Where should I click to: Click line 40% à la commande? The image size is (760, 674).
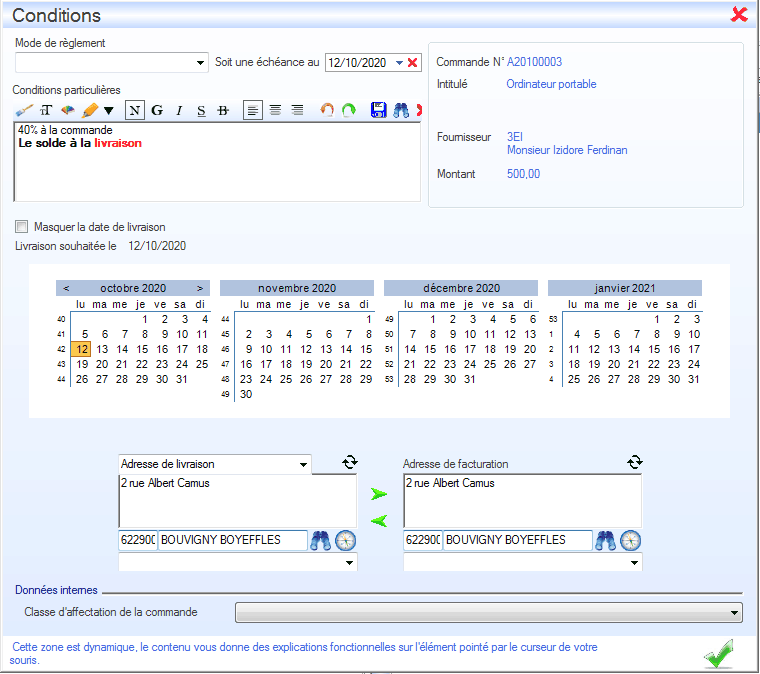tap(65, 130)
